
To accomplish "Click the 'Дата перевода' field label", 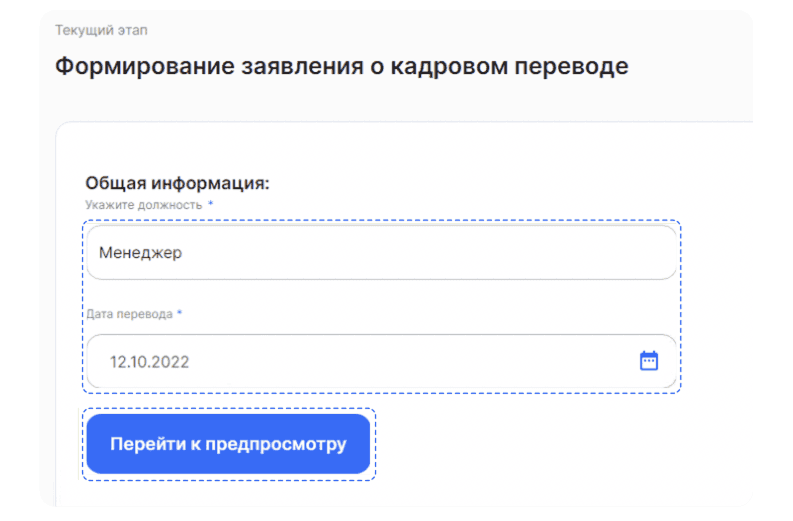I will (129, 314).
